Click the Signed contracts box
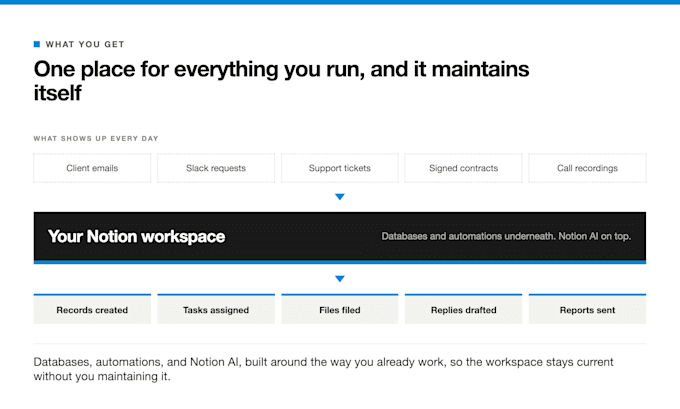The width and height of the screenshot is (680, 409). click(464, 168)
